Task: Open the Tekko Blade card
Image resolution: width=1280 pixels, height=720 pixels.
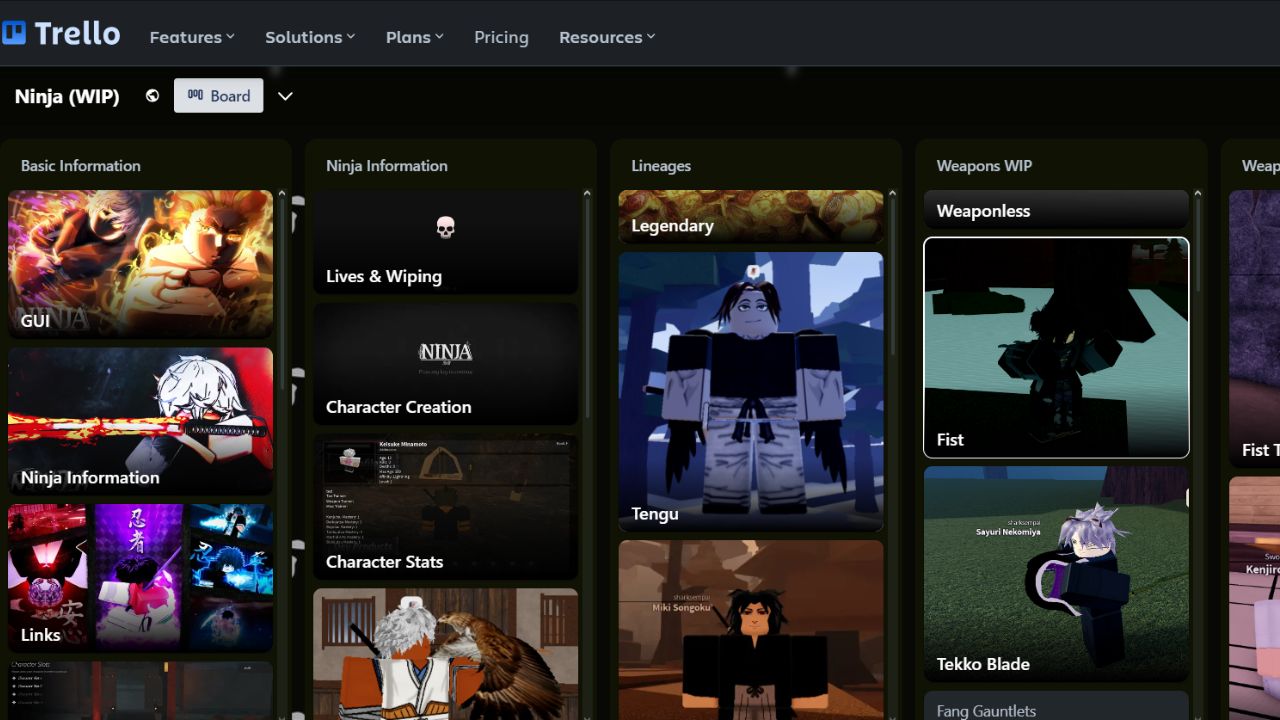Action: (1056, 573)
